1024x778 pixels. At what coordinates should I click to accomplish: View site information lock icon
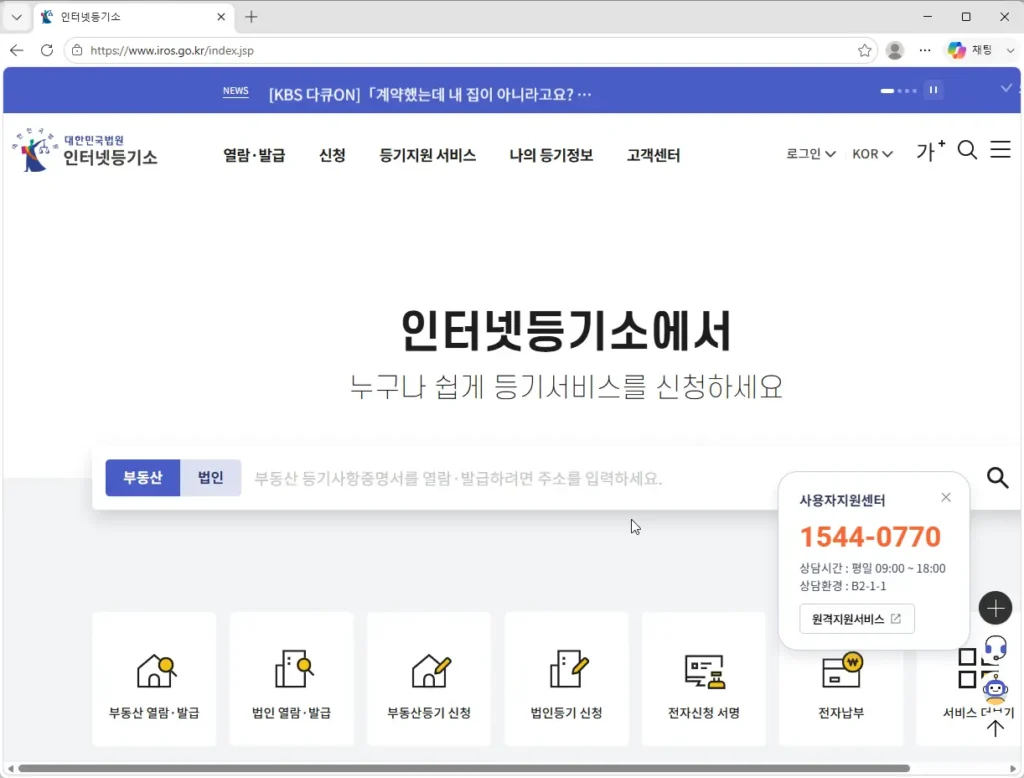click(x=77, y=50)
